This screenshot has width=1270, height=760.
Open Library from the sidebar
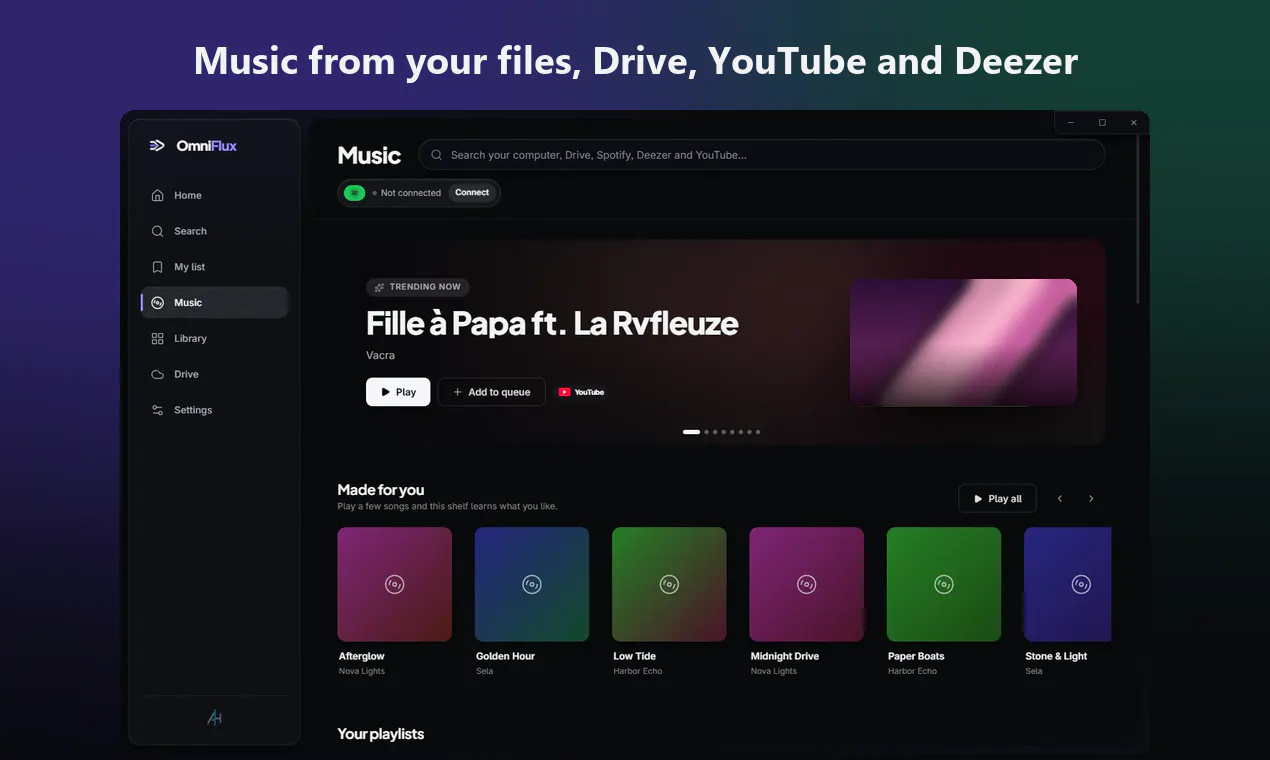coord(214,339)
